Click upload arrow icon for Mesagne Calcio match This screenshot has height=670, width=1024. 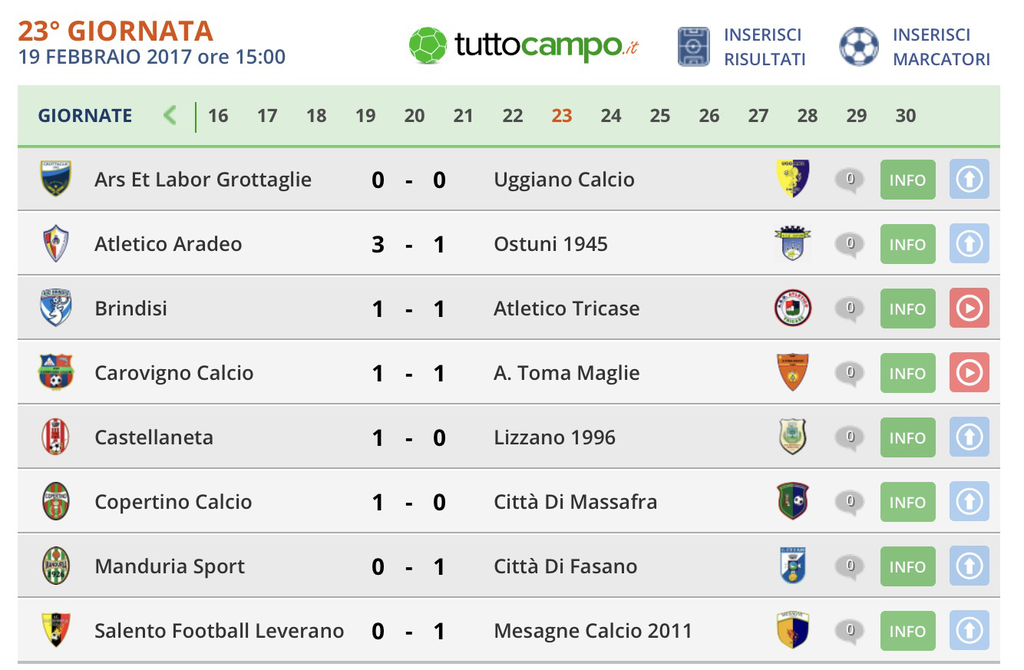coord(969,630)
